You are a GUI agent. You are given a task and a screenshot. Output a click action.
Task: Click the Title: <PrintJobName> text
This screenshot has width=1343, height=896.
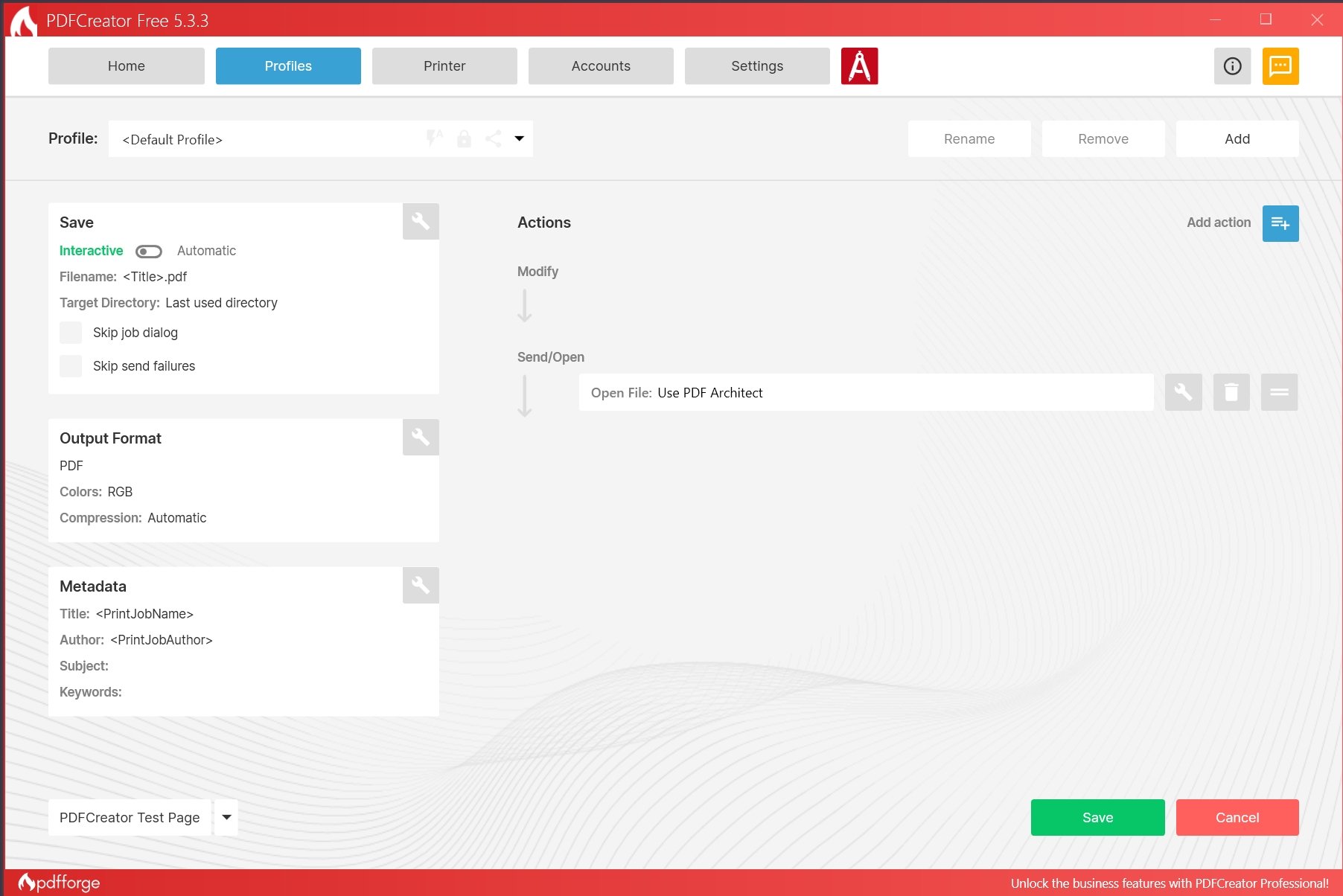[x=127, y=614]
